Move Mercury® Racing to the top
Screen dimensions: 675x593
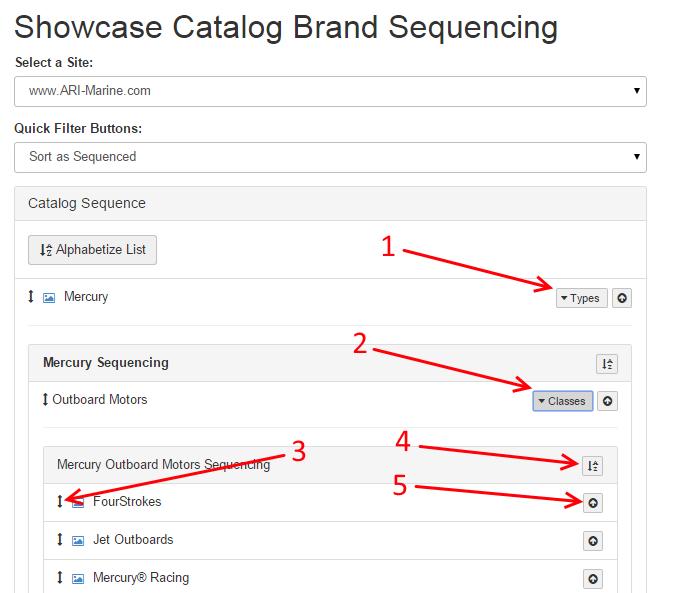pyautogui.click(x=593, y=579)
